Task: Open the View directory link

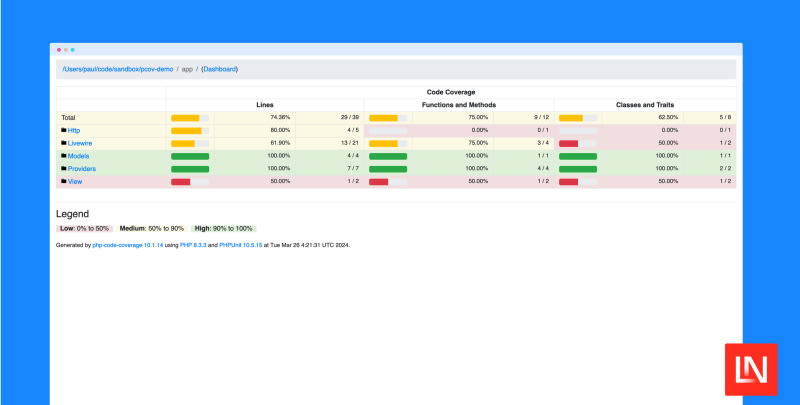Action: coord(75,182)
